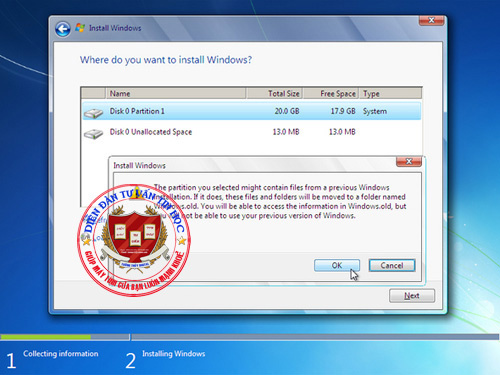500x375 pixels.
Task: Click the 20.0 GB total size value
Action: click(x=287, y=111)
